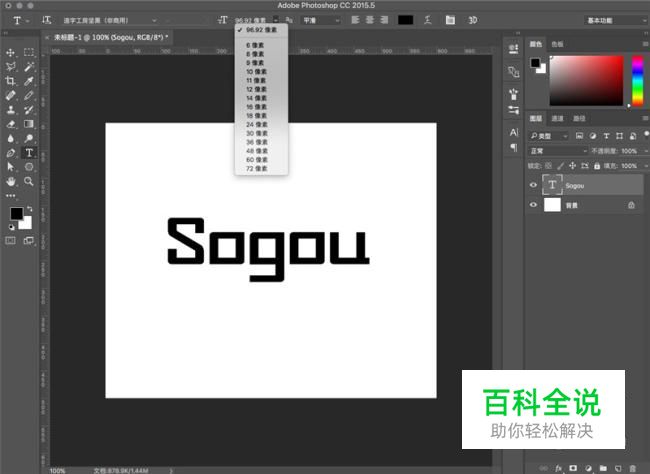650x474 pixels.
Task: Toggle center align text
Action: 370,20
